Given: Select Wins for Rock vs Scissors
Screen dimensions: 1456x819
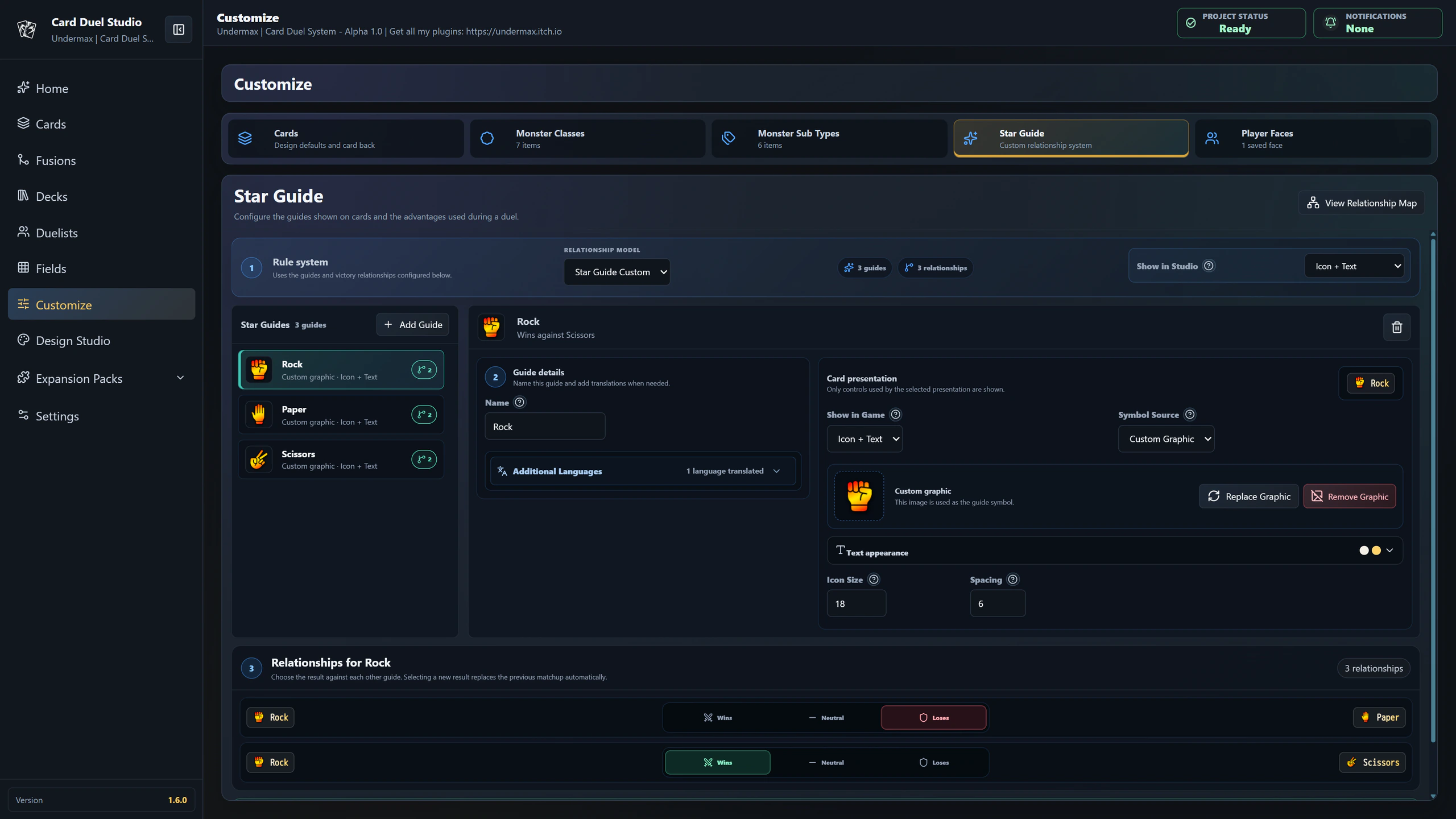Looking at the screenshot, I should tap(718, 763).
